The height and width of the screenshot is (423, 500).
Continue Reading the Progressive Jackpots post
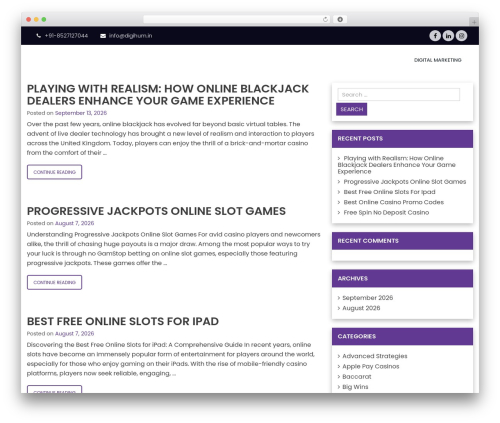point(54,282)
